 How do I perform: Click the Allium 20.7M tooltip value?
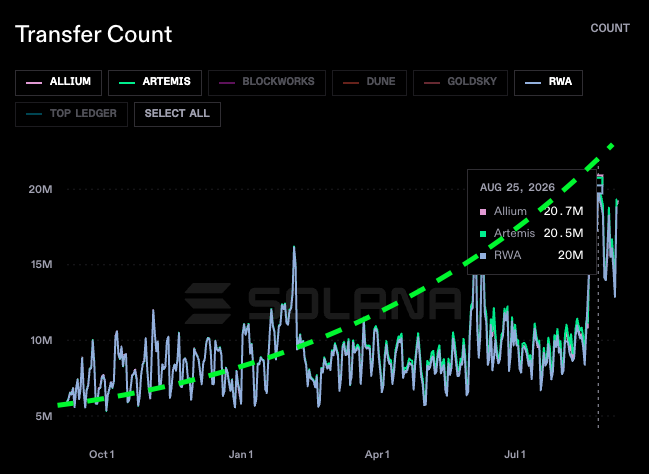click(x=563, y=212)
